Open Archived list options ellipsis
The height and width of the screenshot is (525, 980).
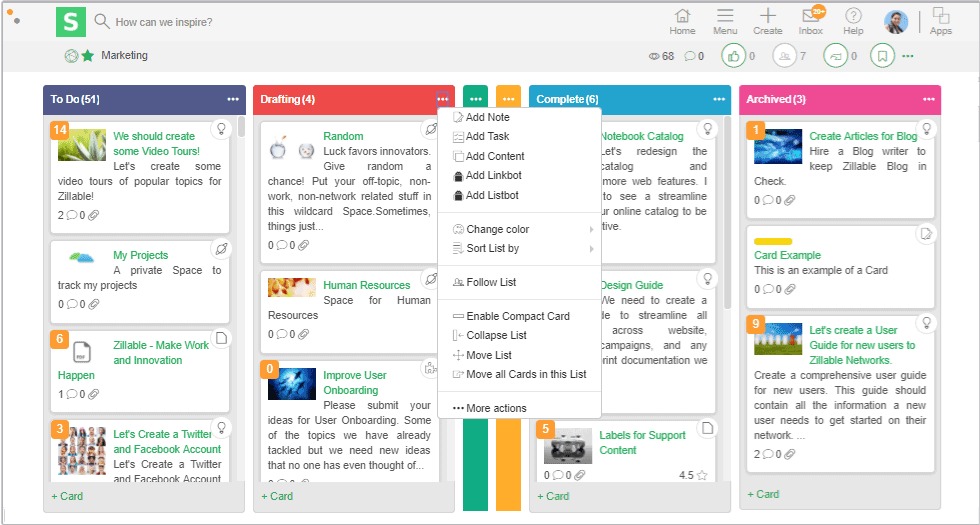(x=929, y=99)
